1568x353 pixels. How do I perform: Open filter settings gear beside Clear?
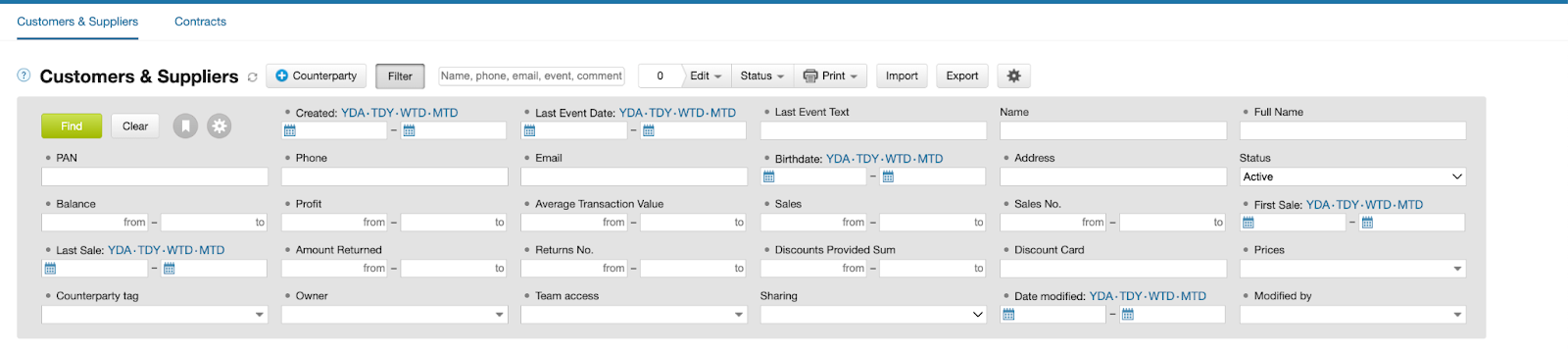[220, 126]
